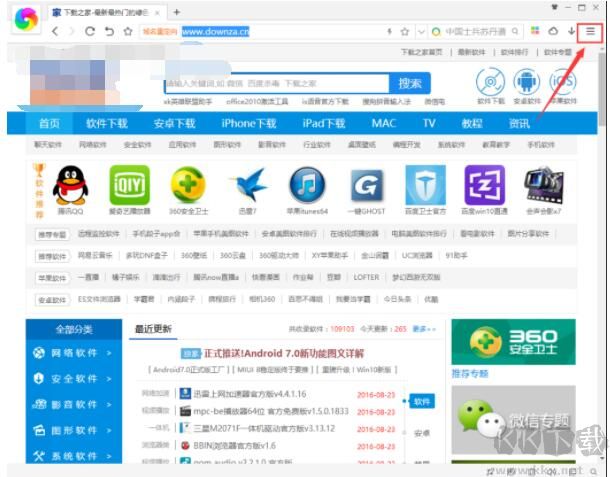
Task: Click the cloud sync icon in toolbar
Action: (553, 31)
